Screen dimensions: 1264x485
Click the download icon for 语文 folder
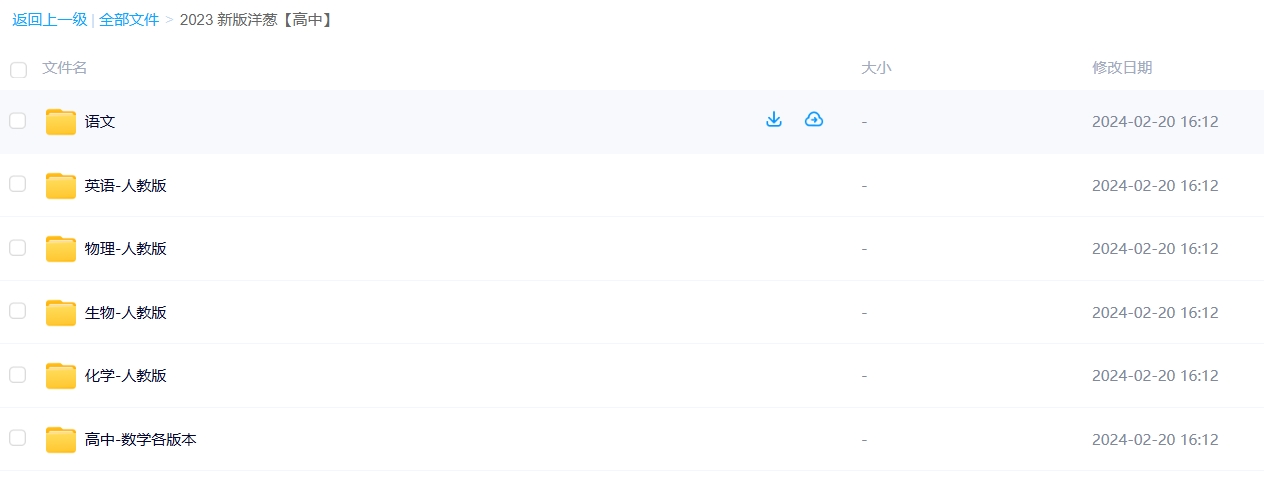click(773, 120)
